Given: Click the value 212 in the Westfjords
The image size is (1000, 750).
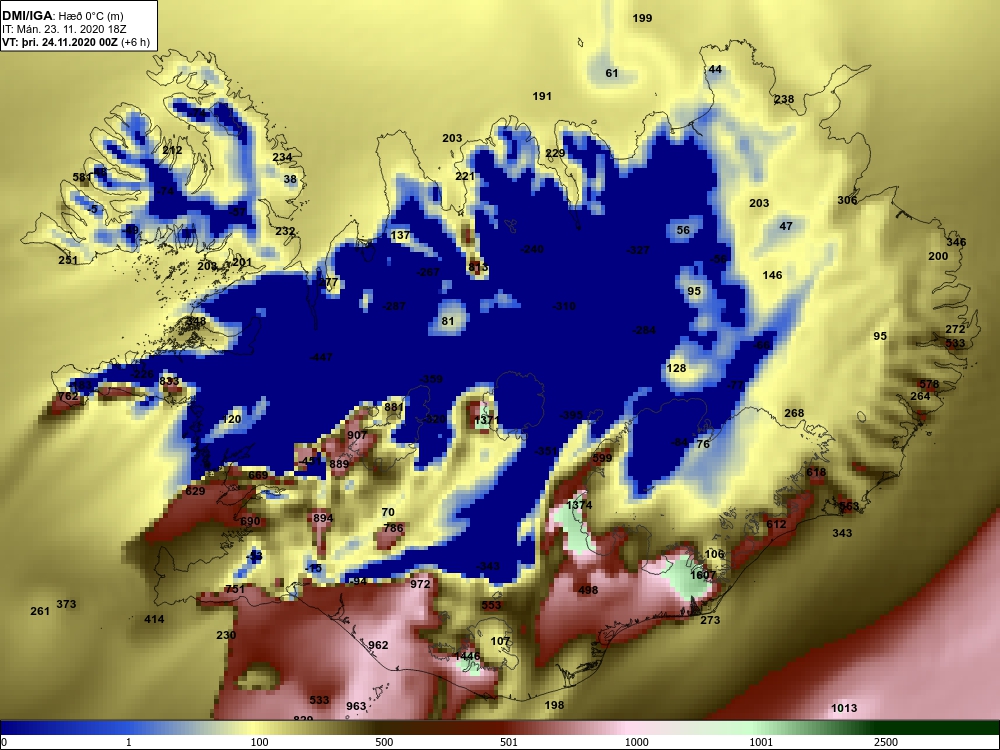Looking at the screenshot, I should [172, 150].
